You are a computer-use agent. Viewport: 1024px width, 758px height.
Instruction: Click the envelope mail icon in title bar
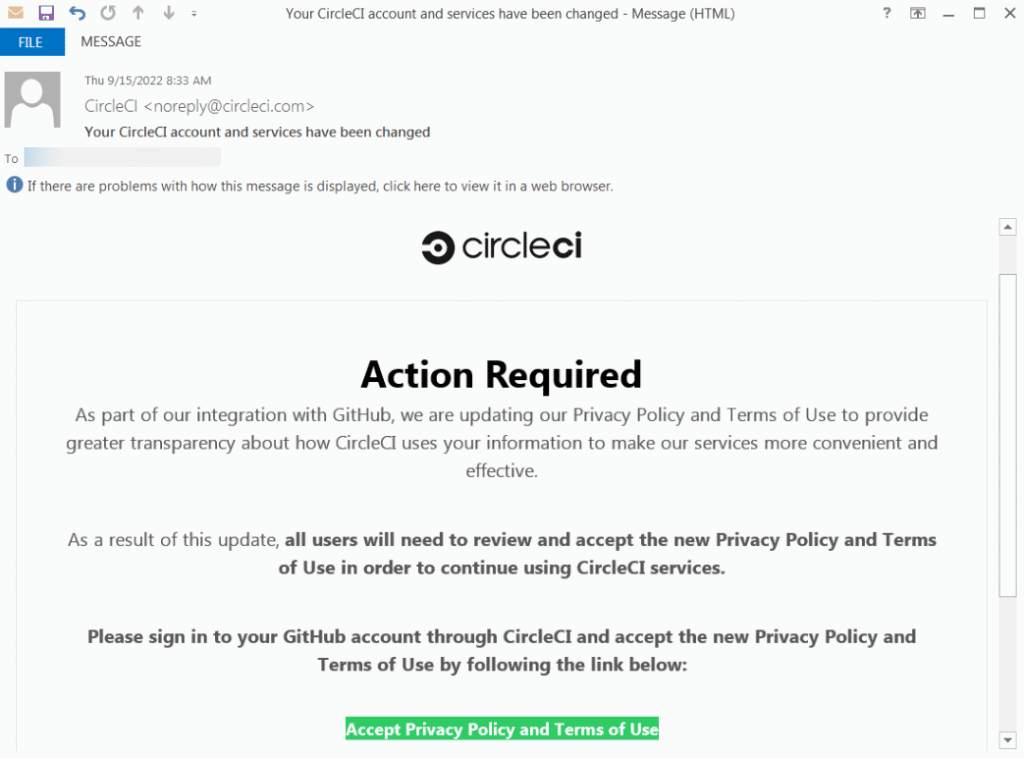[16, 12]
